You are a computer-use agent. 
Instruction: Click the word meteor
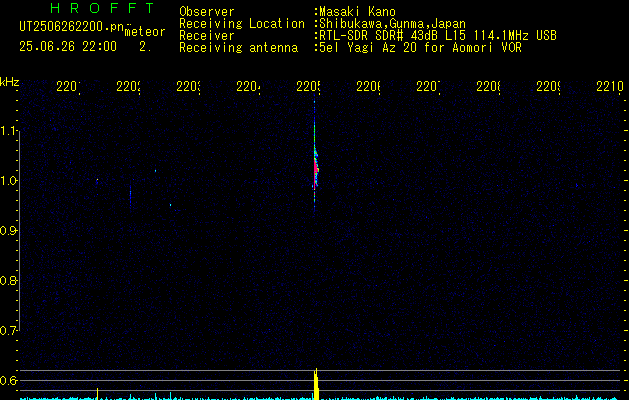(x=145, y=32)
